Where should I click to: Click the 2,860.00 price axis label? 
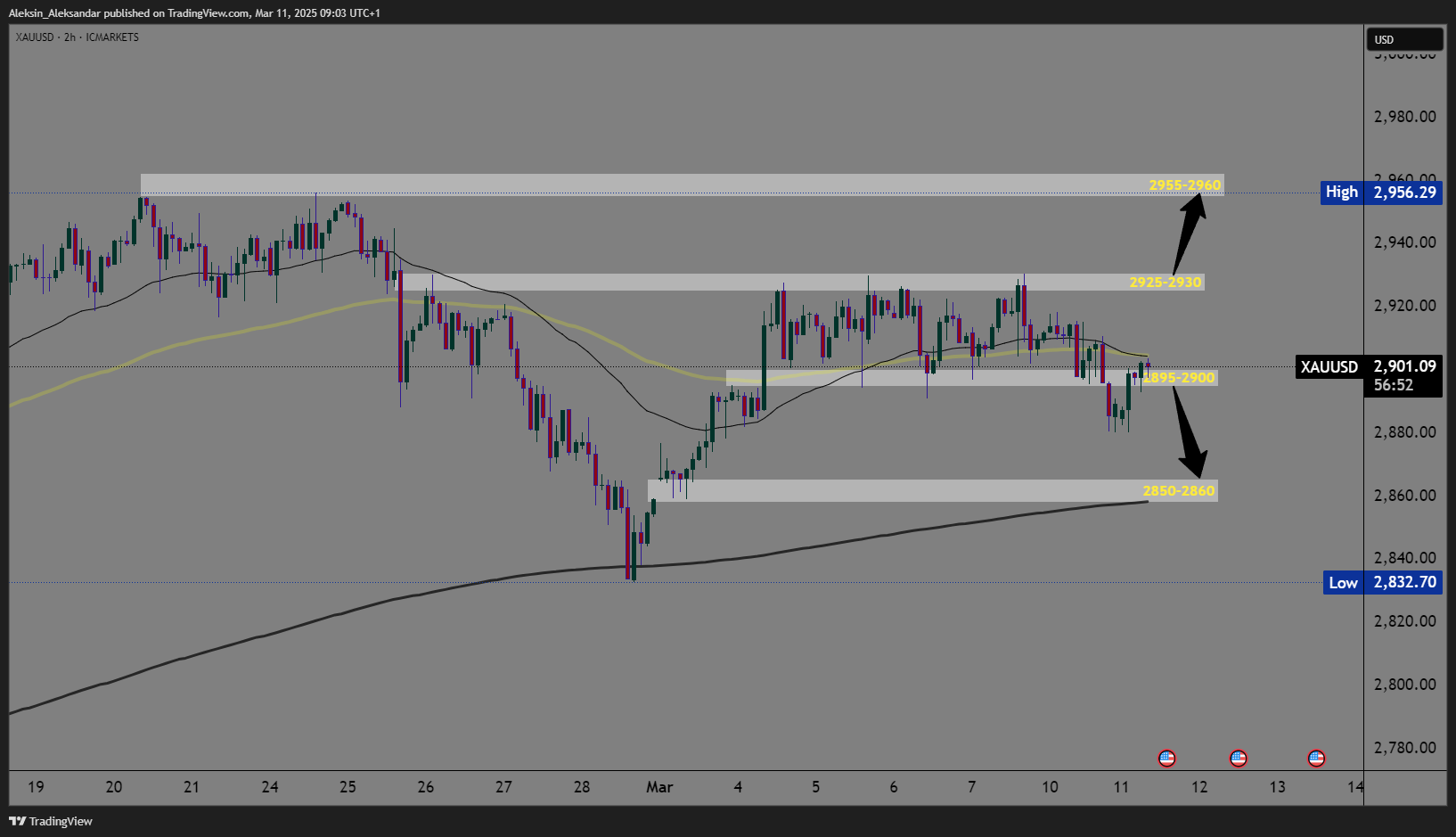click(x=1405, y=495)
